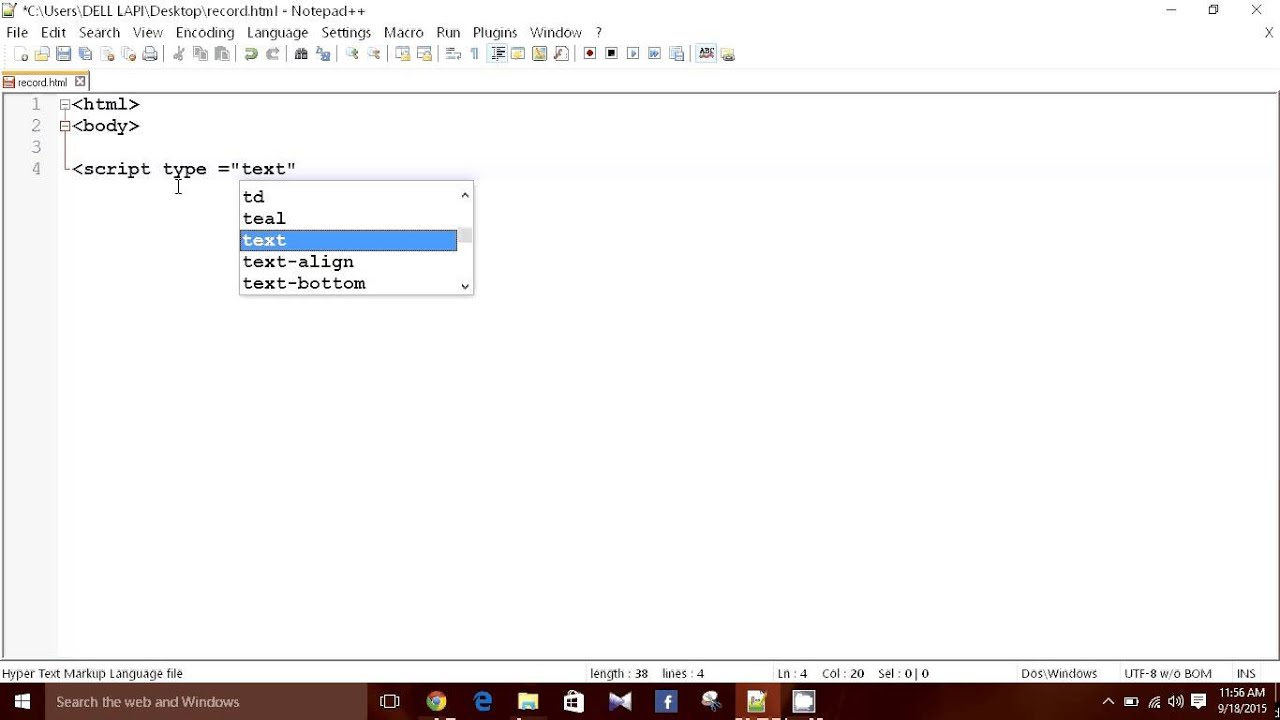The height and width of the screenshot is (720, 1280).
Task: Create a new file via toolbar
Action: 21,54
